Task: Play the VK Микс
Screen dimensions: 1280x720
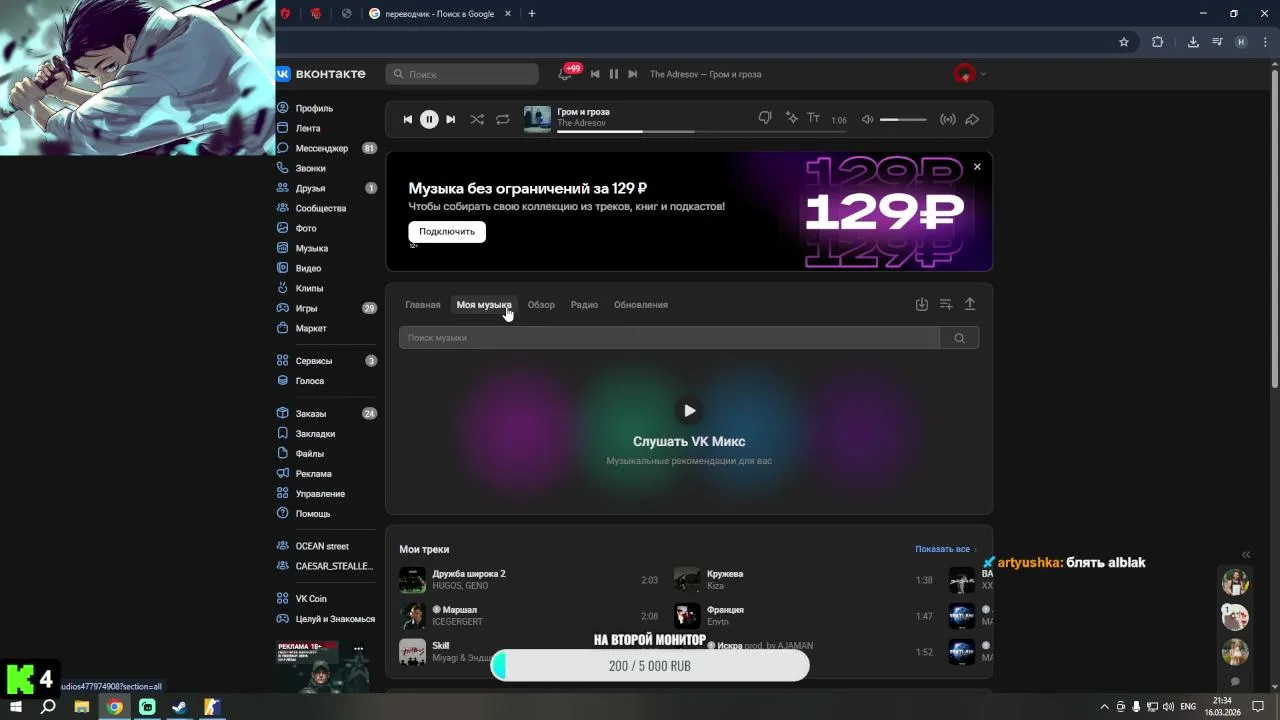Action: 689,410
